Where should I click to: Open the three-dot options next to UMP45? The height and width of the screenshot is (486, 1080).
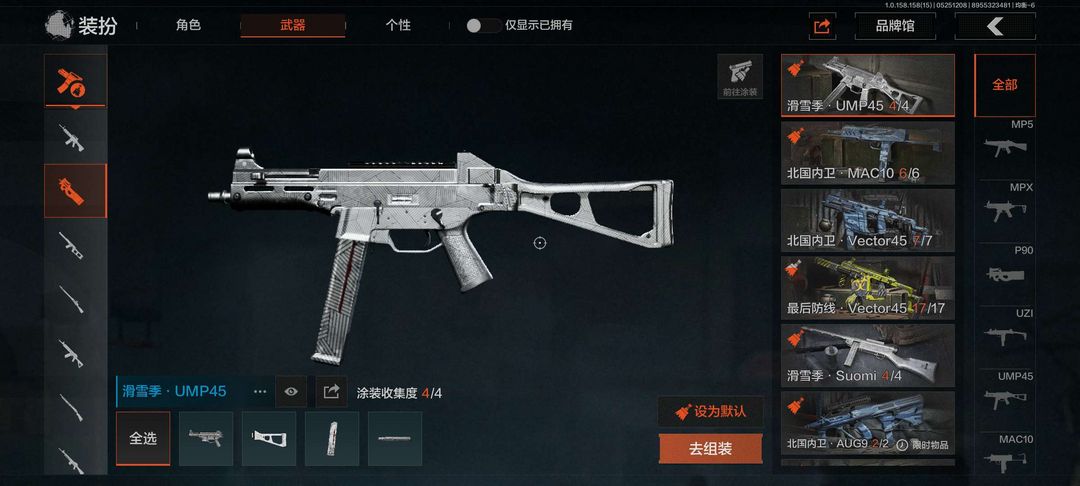click(260, 392)
